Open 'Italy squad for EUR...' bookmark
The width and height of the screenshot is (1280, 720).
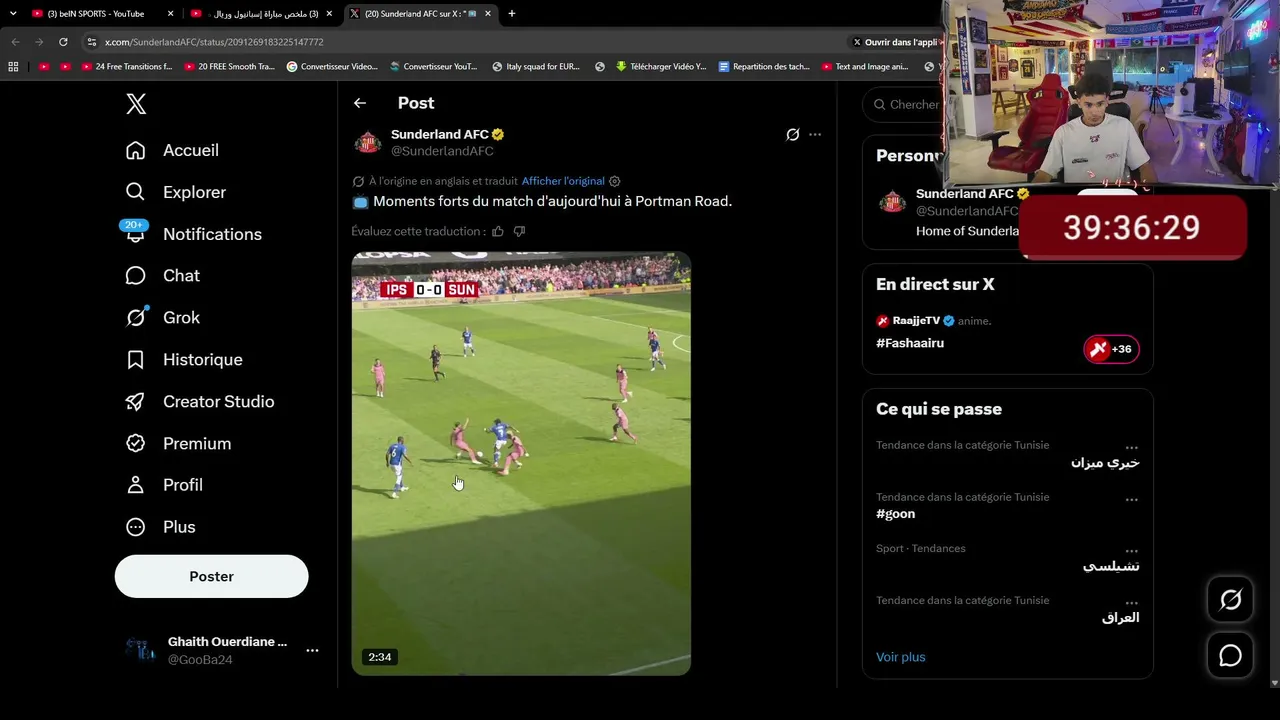click(x=536, y=67)
